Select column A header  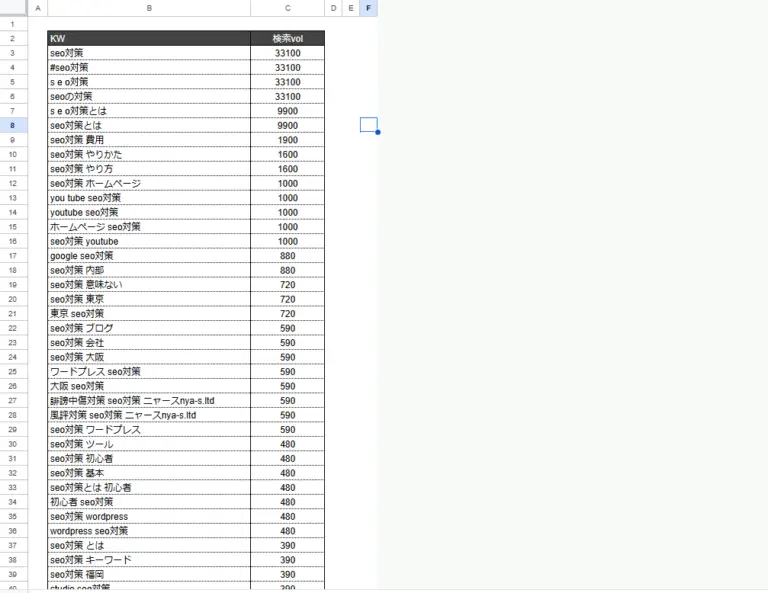37,8
